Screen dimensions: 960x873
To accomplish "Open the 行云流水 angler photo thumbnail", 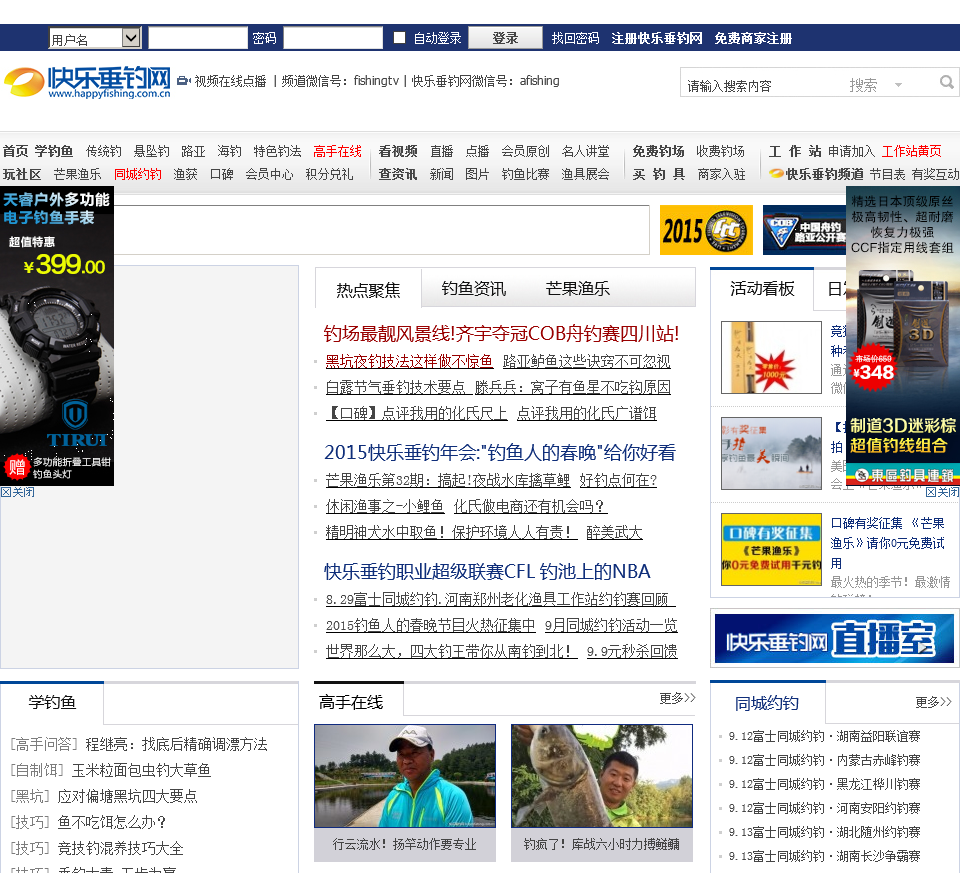I will point(405,776).
